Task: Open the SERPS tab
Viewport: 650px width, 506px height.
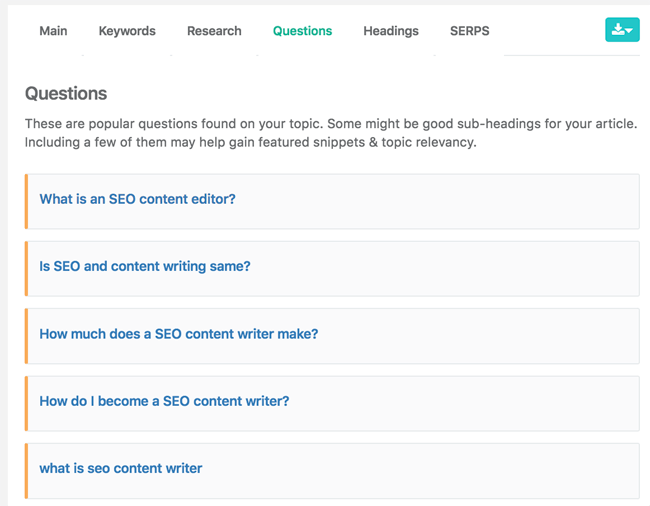Action: 470,31
